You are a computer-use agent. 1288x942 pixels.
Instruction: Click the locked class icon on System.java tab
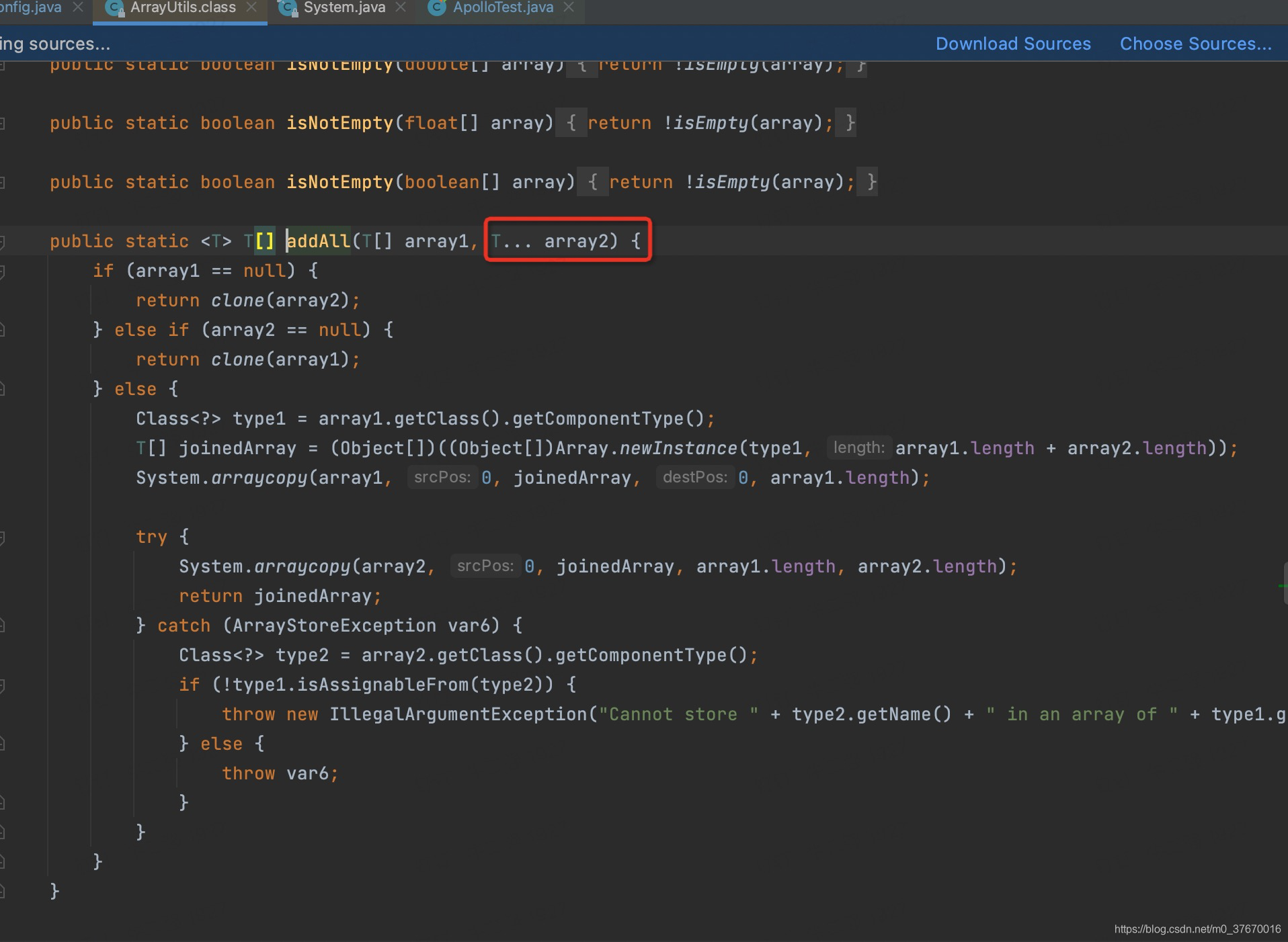tap(289, 8)
